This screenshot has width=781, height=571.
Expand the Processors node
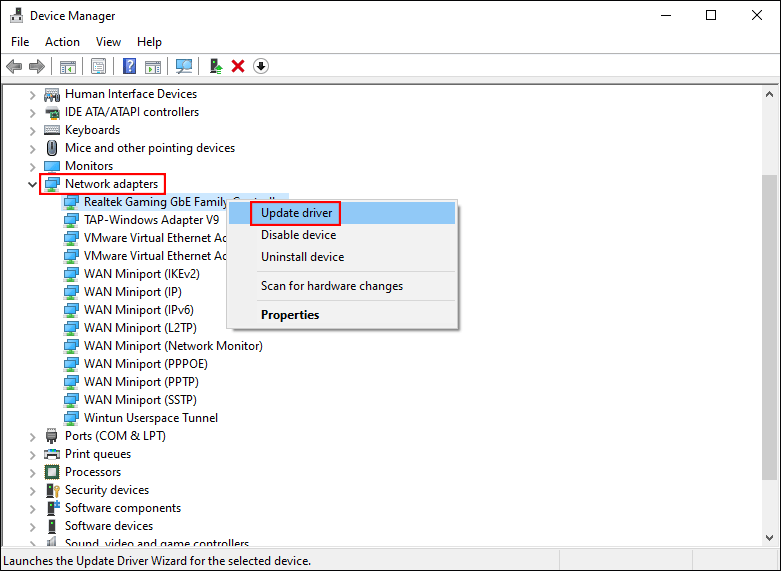click(32, 472)
